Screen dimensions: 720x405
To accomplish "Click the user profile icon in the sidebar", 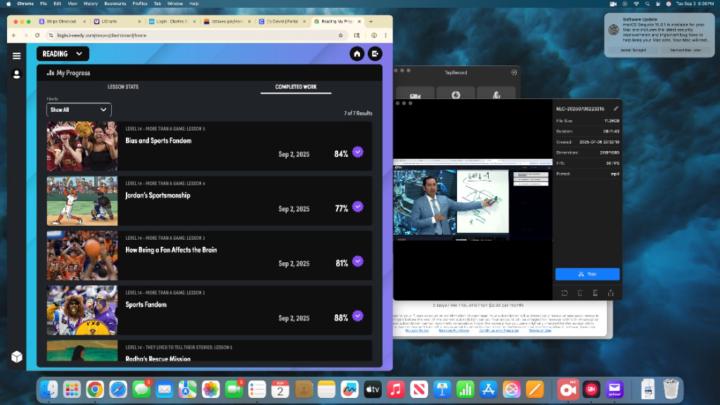I will click(16, 74).
